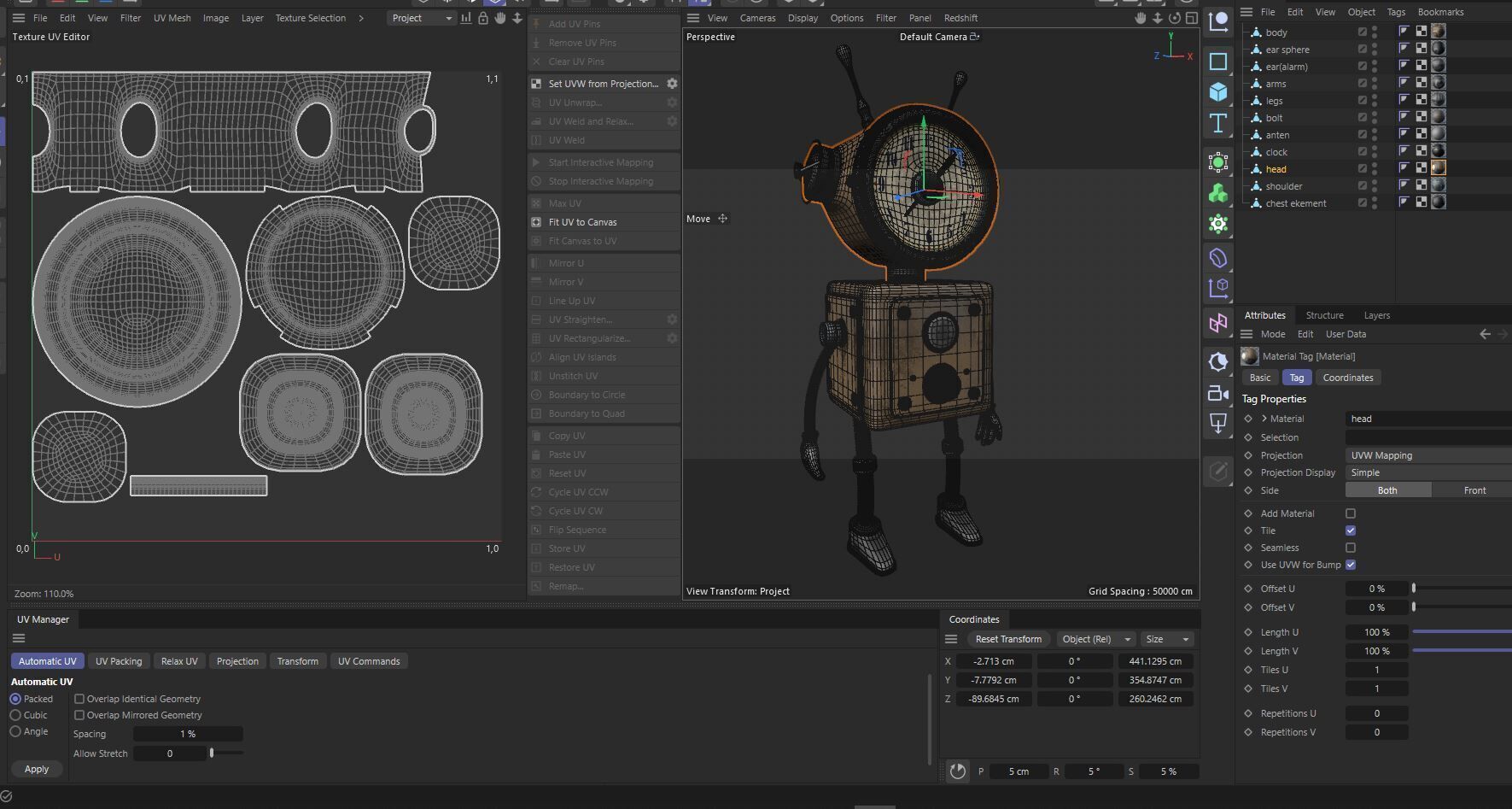Screen dimensions: 1512x809
Task: Open the Size dropdown in Coordinates
Action: coord(1167,639)
